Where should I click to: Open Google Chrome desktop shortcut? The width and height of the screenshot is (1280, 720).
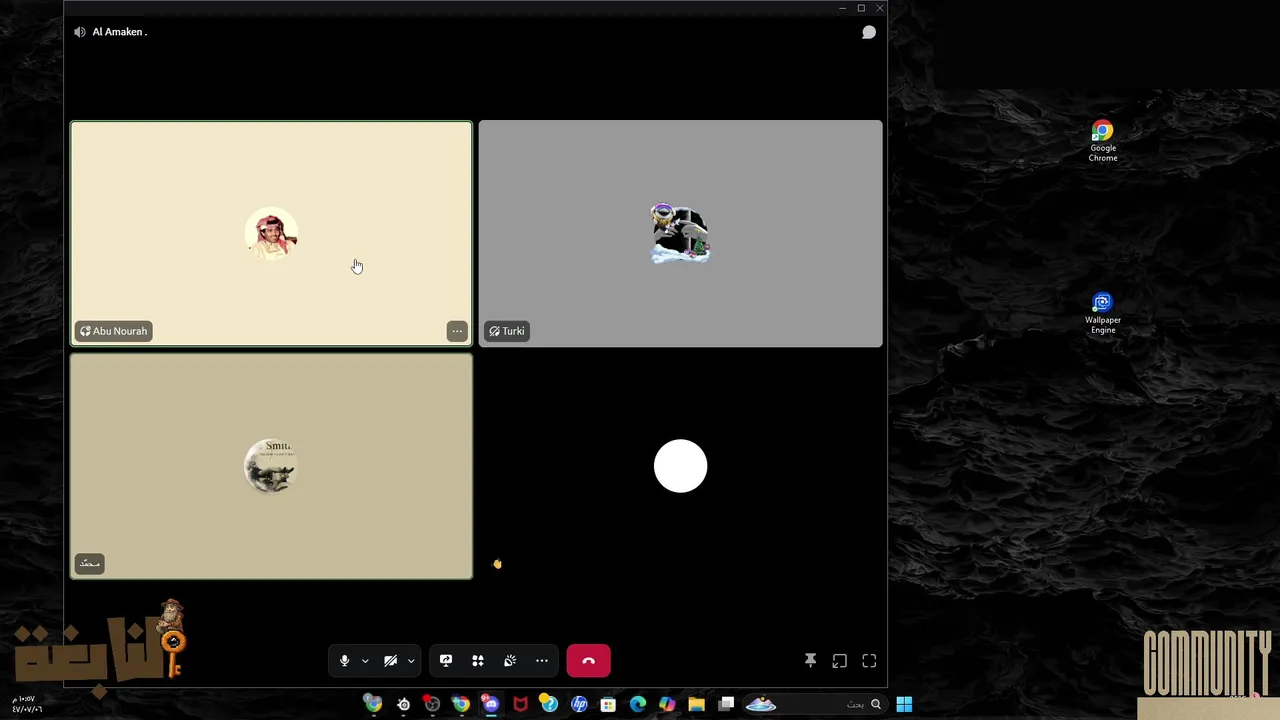[1103, 141]
